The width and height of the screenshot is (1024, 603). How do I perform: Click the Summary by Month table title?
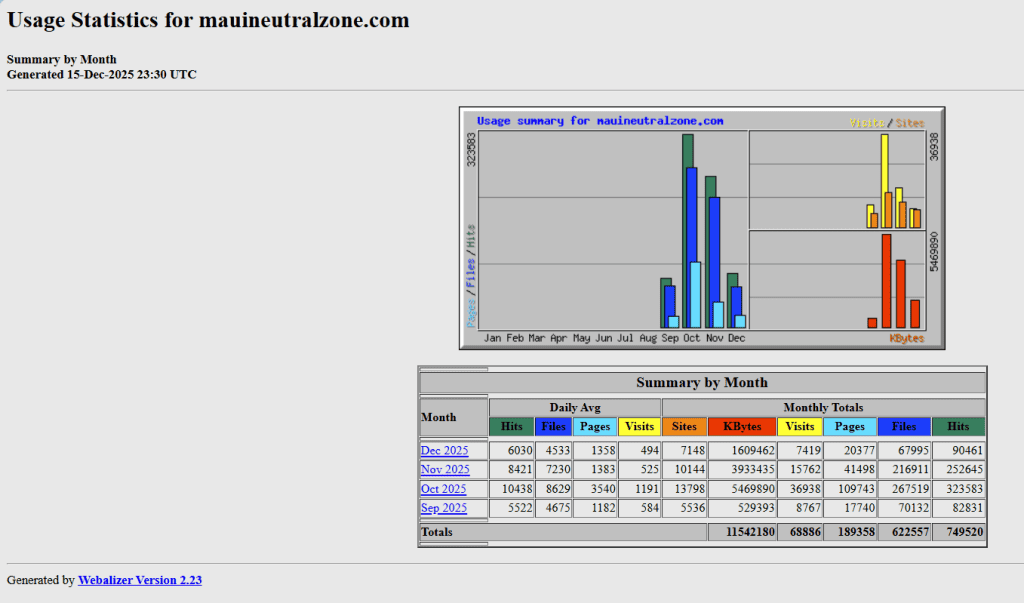pyautogui.click(x=702, y=382)
